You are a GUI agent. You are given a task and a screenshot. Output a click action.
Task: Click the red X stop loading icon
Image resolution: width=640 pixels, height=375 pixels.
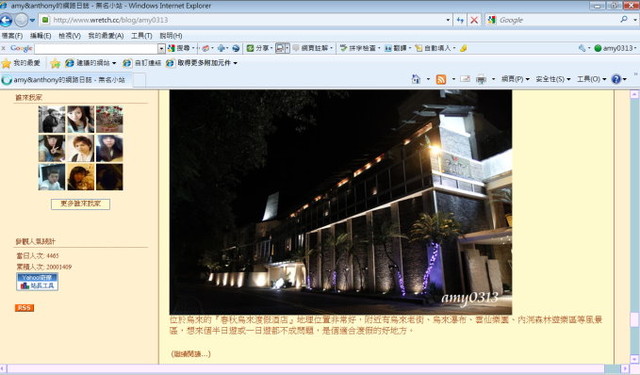[x=474, y=20]
